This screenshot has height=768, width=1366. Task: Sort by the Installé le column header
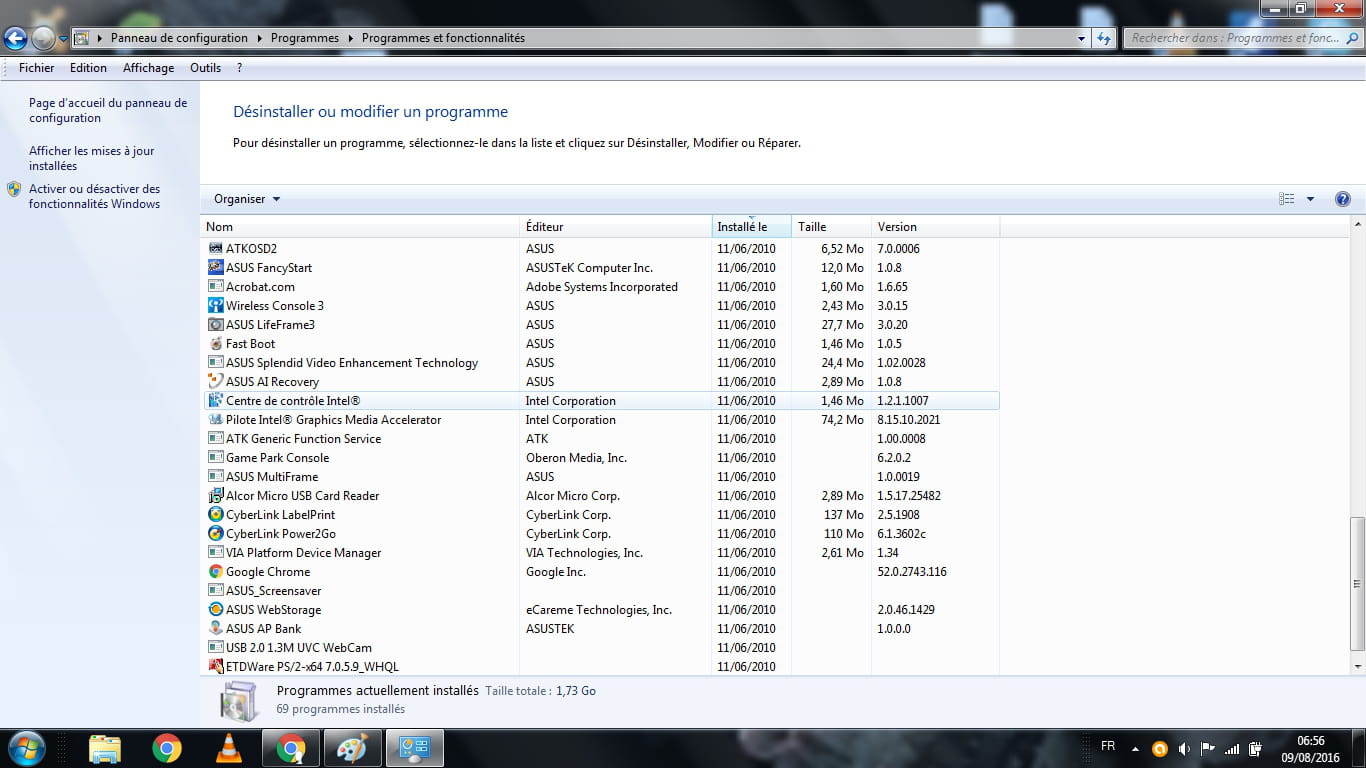click(752, 227)
